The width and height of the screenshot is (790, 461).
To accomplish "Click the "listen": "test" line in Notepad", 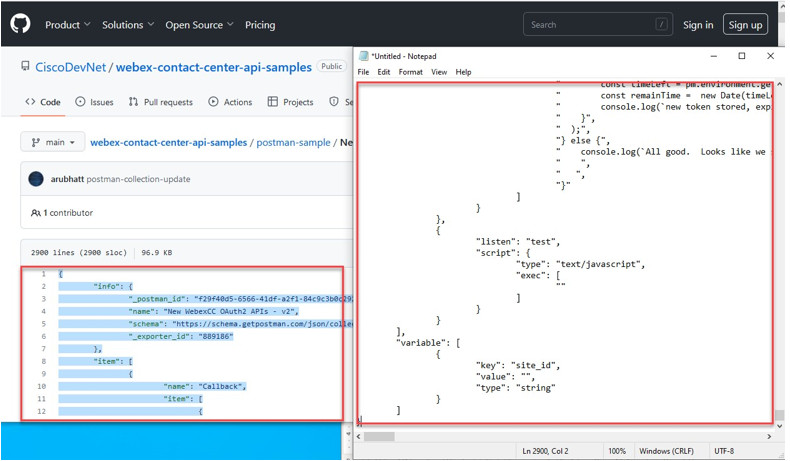I will point(517,242).
